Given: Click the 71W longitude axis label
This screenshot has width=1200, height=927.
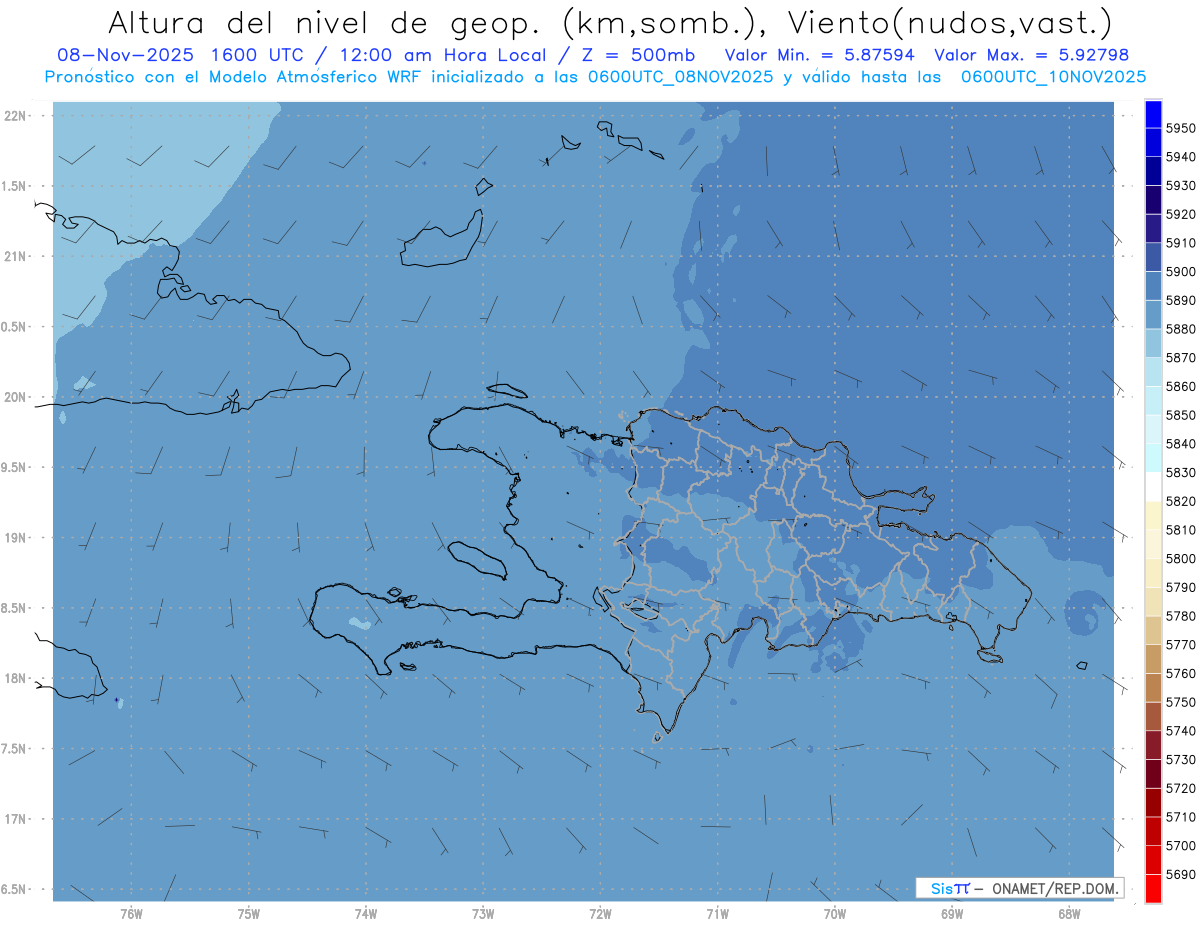Looking at the screenshot, I should tap(717, 913).
